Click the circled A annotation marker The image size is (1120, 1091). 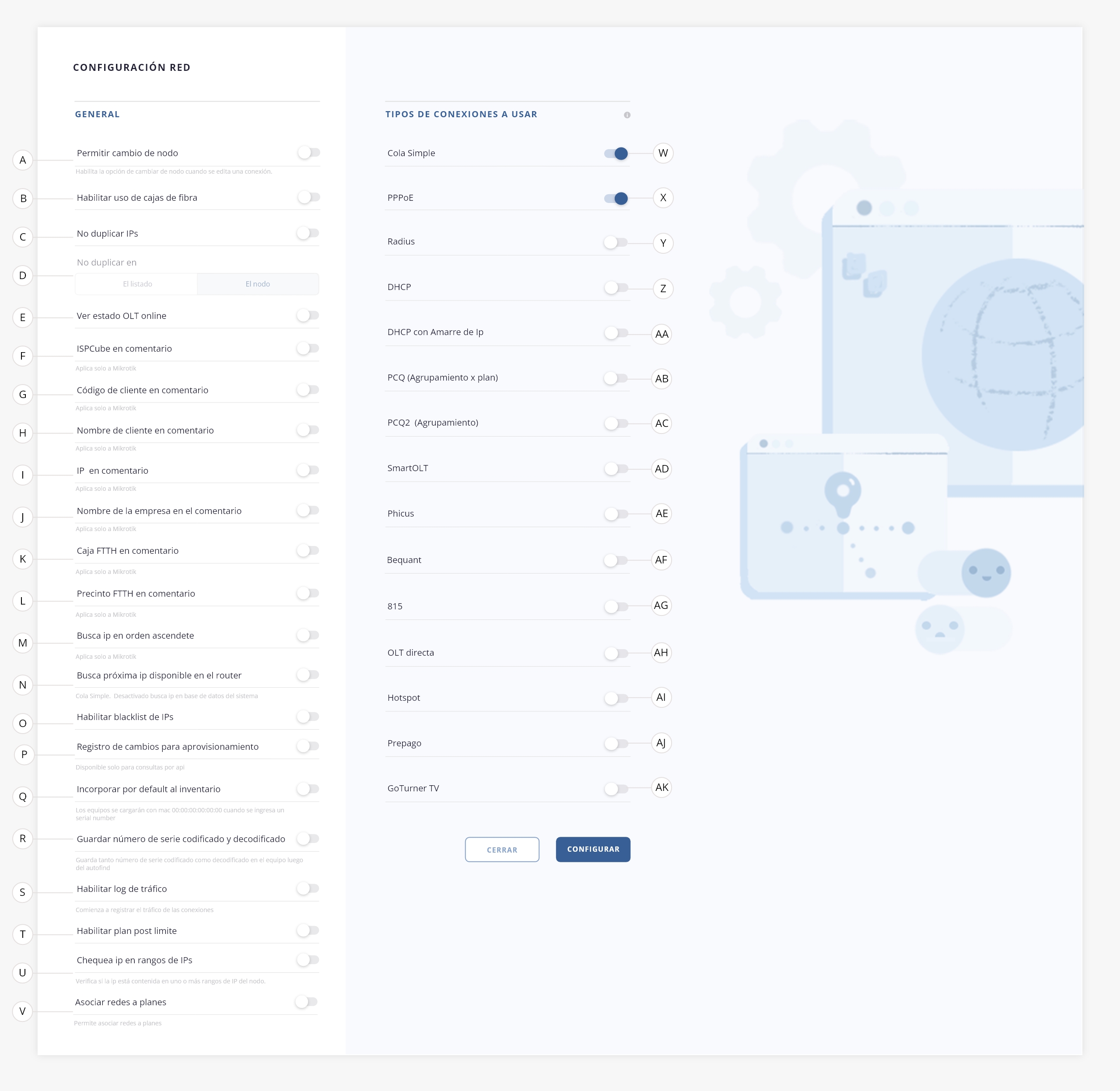coord(23,160)
